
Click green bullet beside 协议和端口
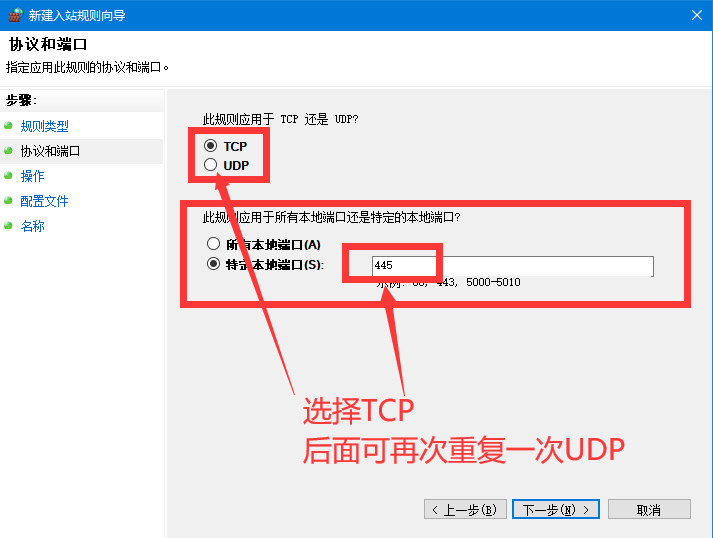point(8,150)
